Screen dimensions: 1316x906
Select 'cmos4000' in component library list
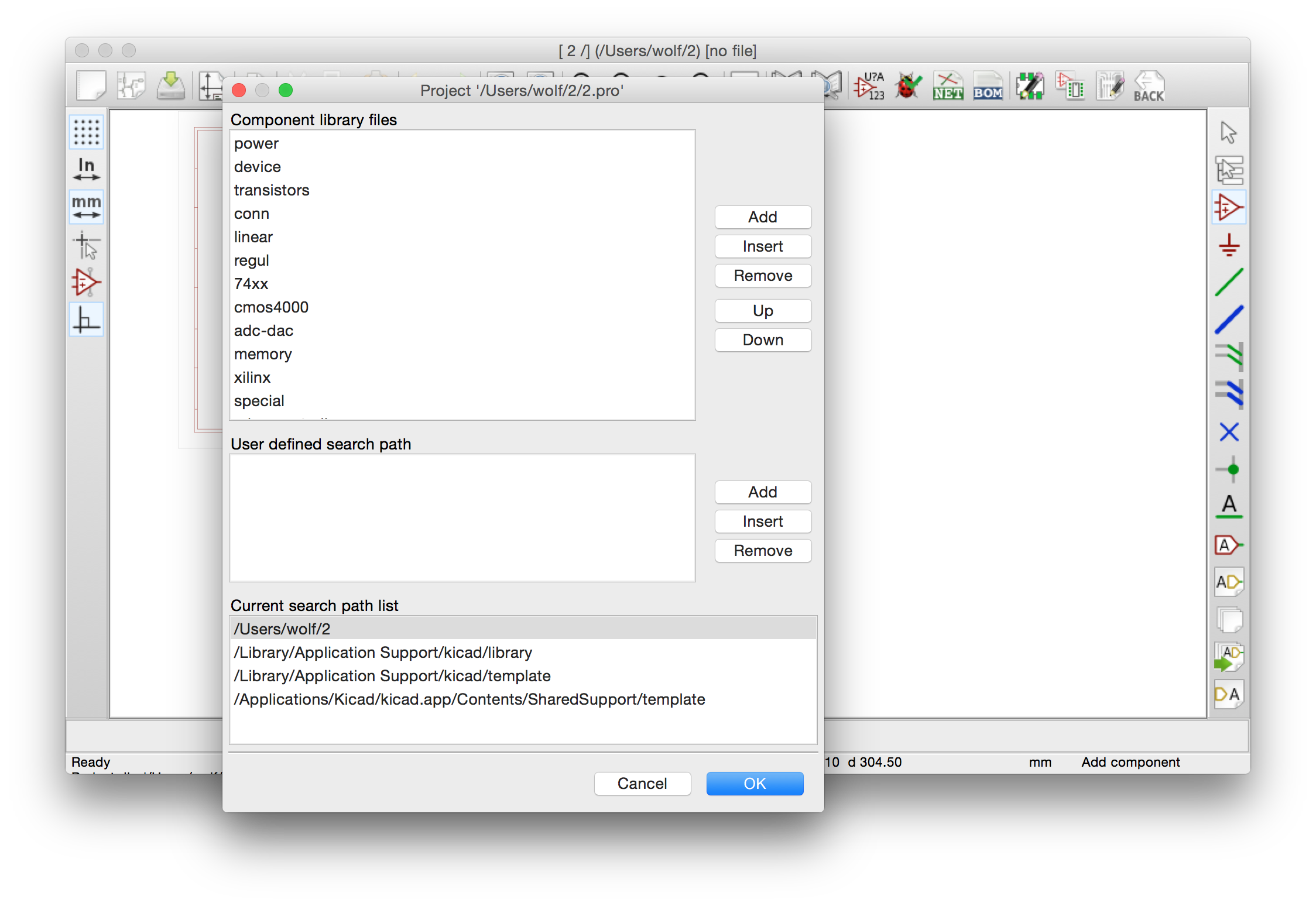point(271,307)
